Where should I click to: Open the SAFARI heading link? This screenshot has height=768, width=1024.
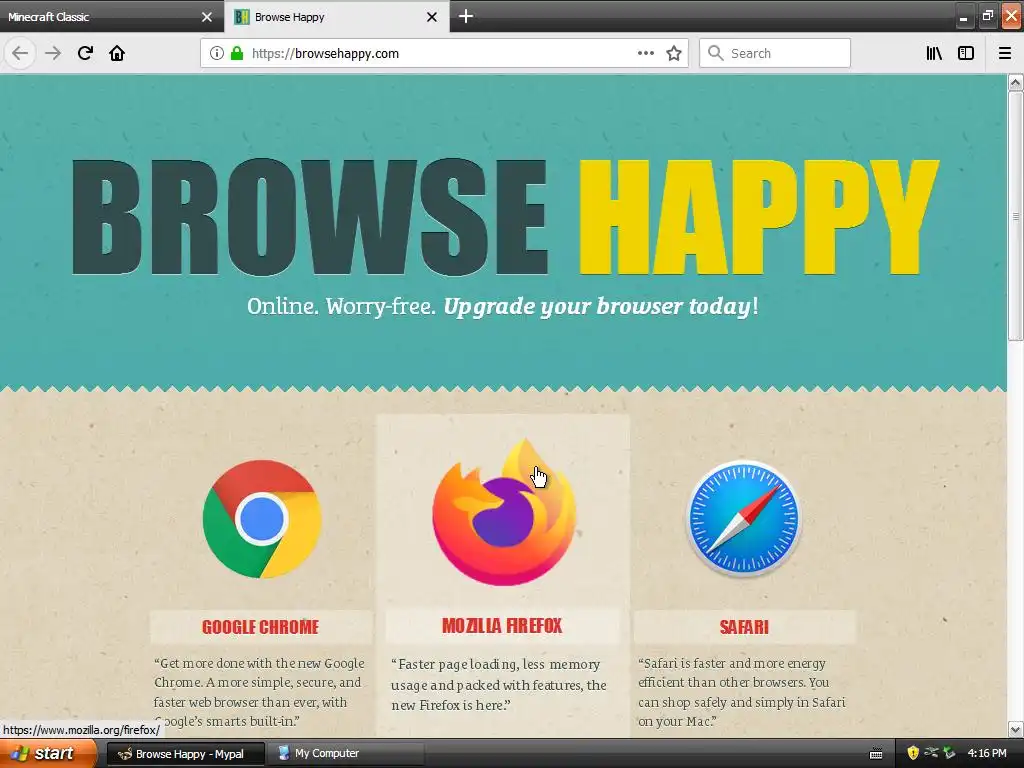point(744,627)
